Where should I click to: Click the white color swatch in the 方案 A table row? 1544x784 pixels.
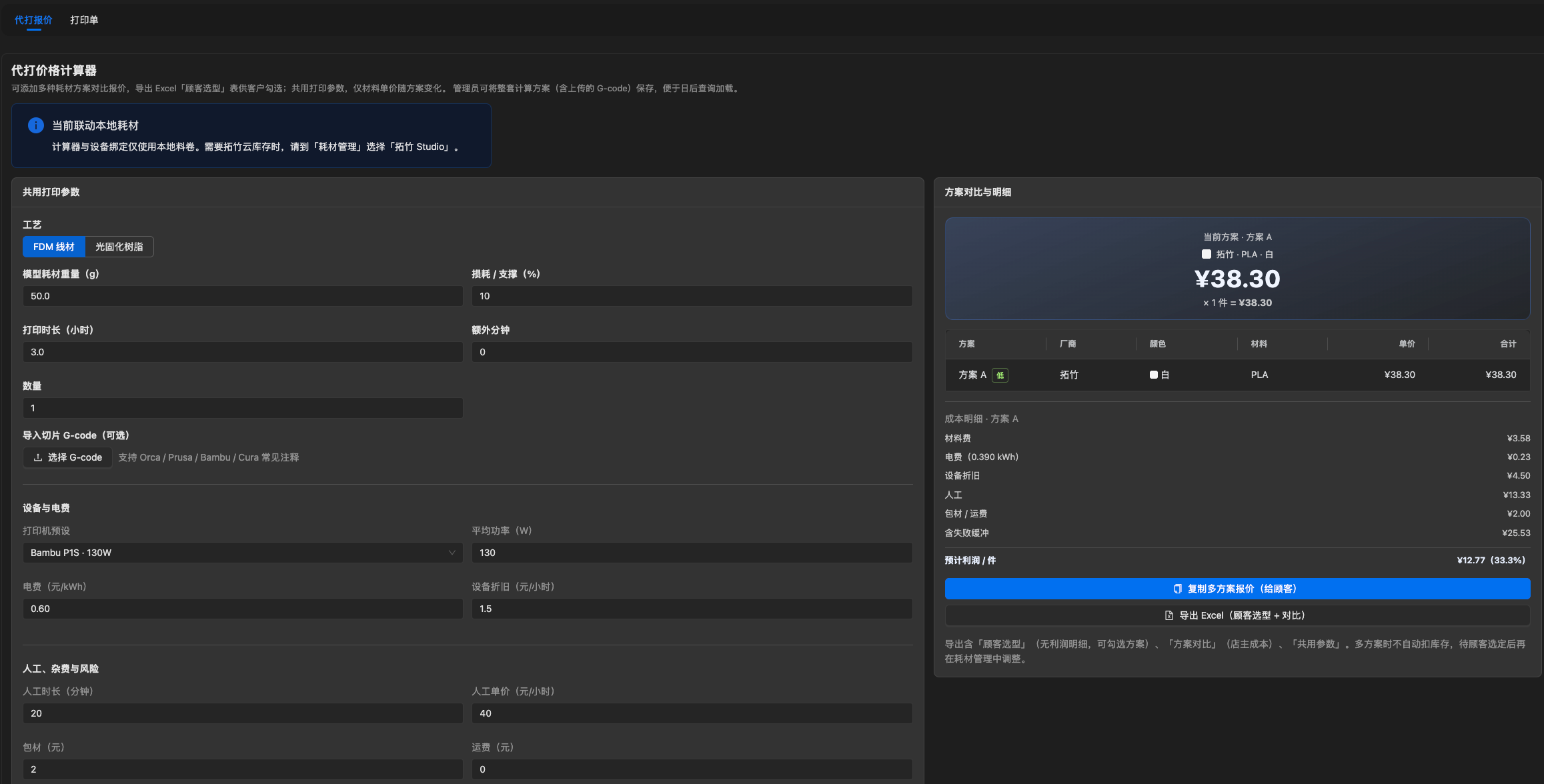click(x=1154, y=375)
